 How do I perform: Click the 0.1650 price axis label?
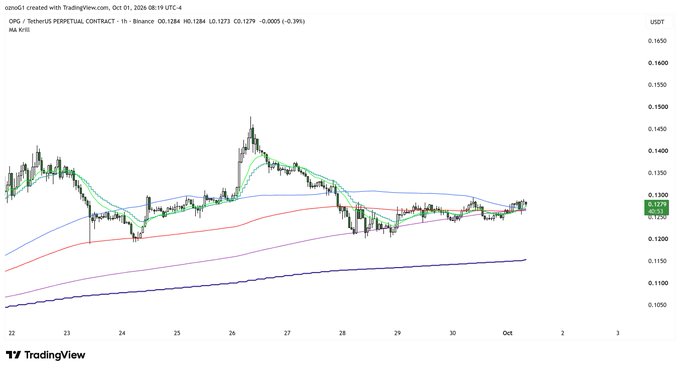coord(657,41)
